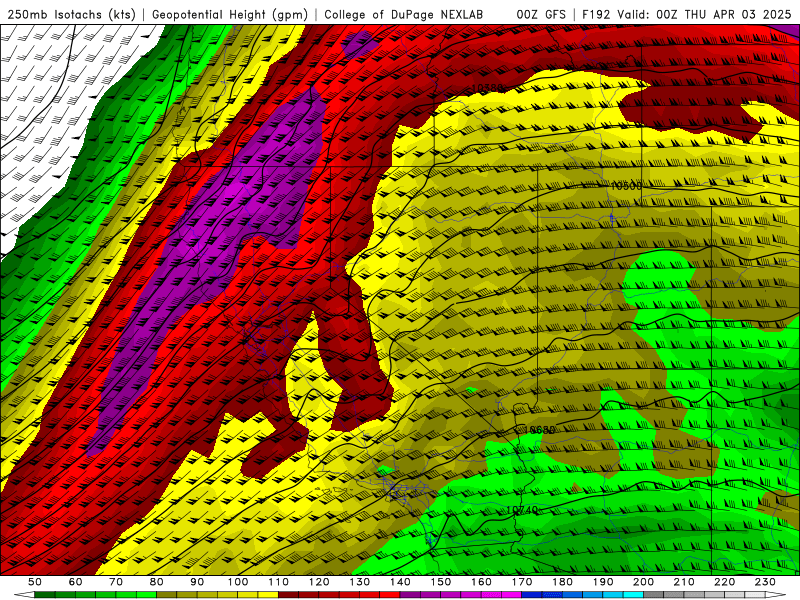
Task: Click the 200 value on the color scale
Action: click(x=643, y=582)
